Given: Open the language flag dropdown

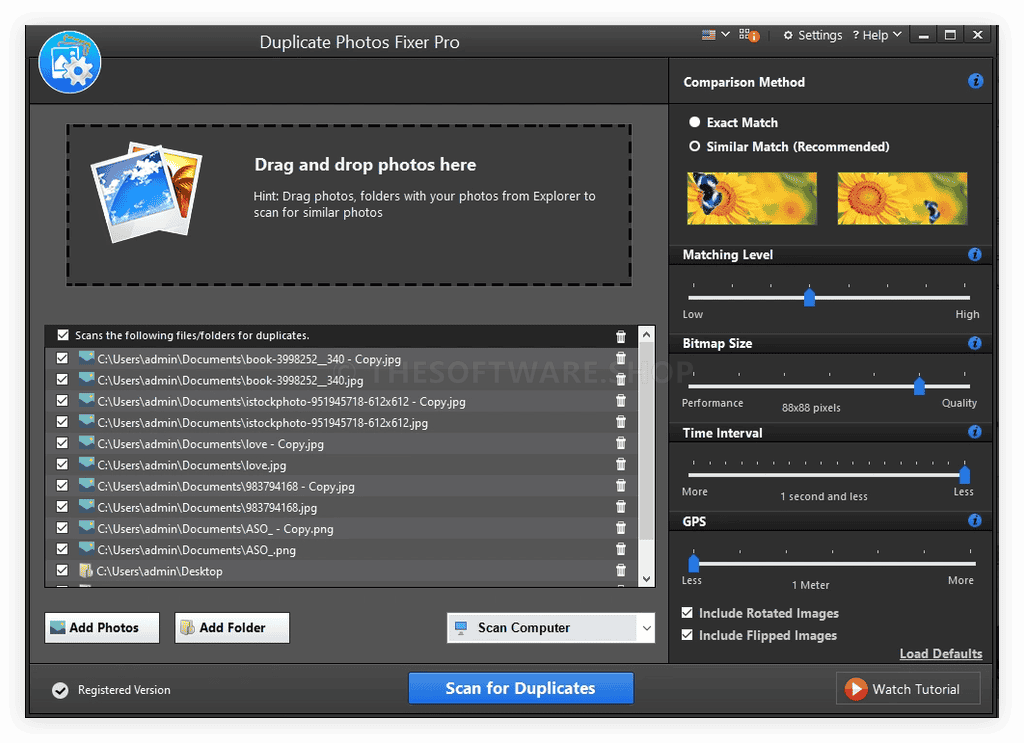Looking at the screenshot, I should pyautogui.click(x=716, y=35).
